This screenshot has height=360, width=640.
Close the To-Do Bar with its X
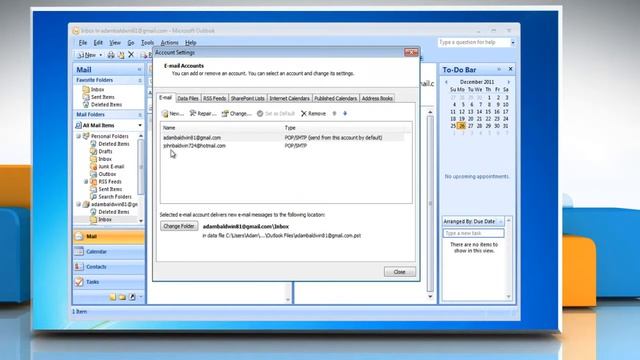click(510, 69)
